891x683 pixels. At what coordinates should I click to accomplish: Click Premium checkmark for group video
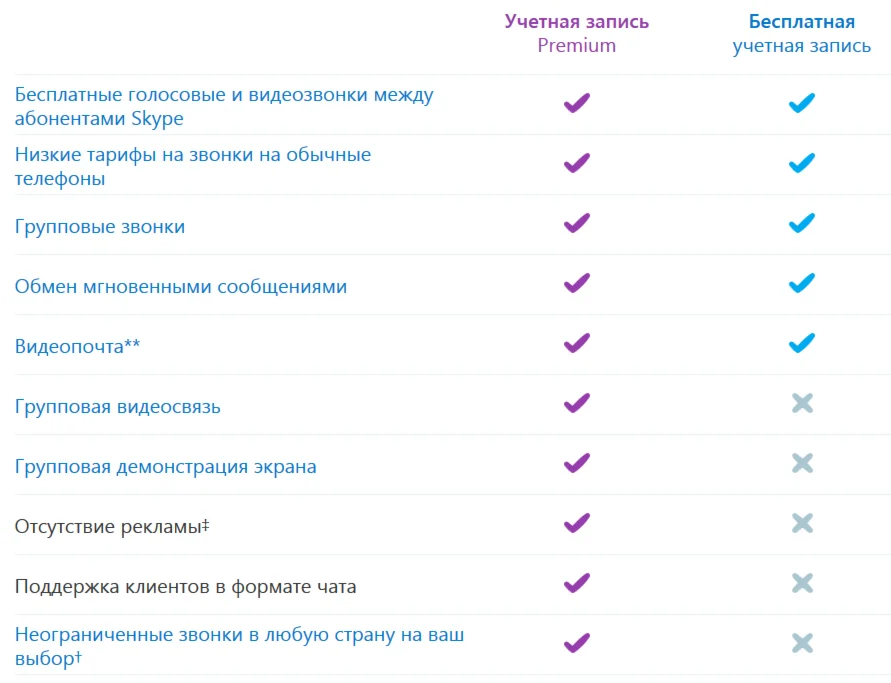pos(577,403)
